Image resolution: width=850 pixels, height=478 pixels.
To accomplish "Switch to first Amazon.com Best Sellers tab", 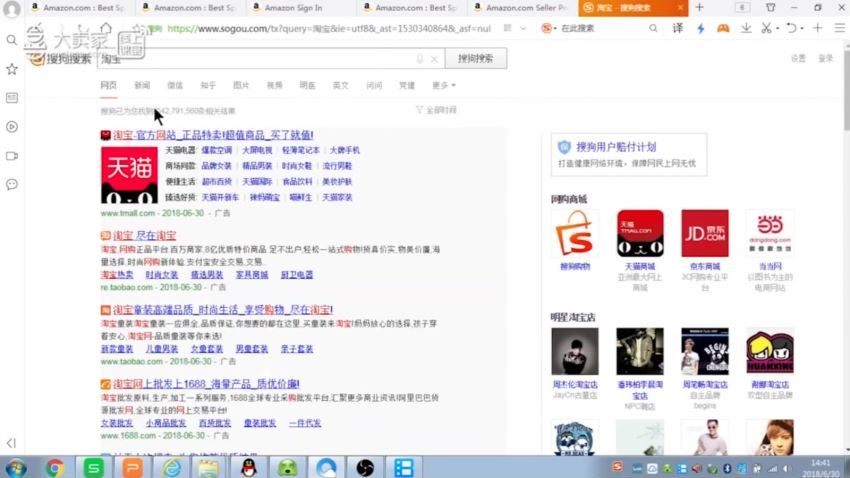I will 77,8.
